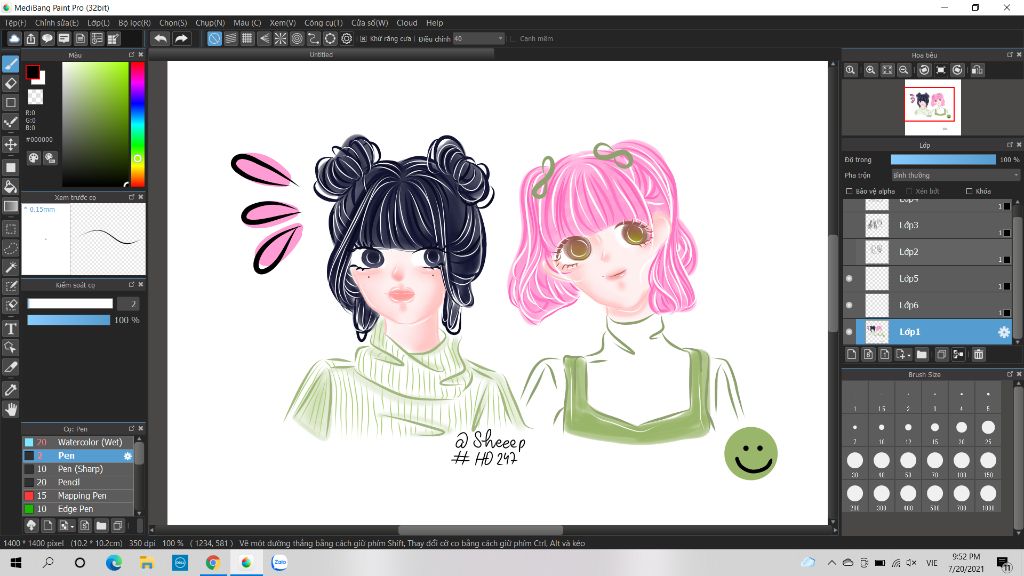This screenshot has width=1024, height=576.
Task: Show layer Lớp3
Action: [x=849, y=225]
